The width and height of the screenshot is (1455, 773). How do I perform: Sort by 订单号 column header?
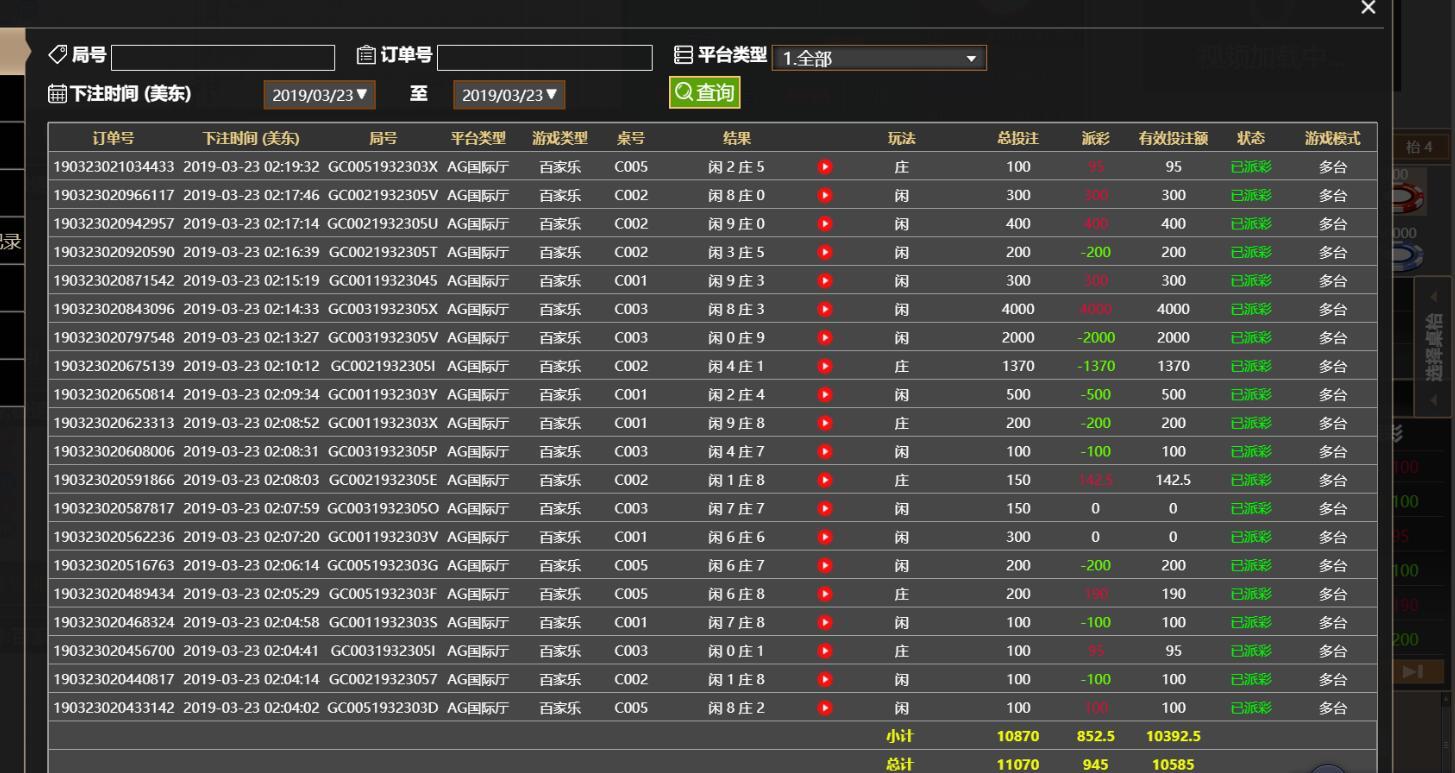pyautogui.click(x=113, y=139)
